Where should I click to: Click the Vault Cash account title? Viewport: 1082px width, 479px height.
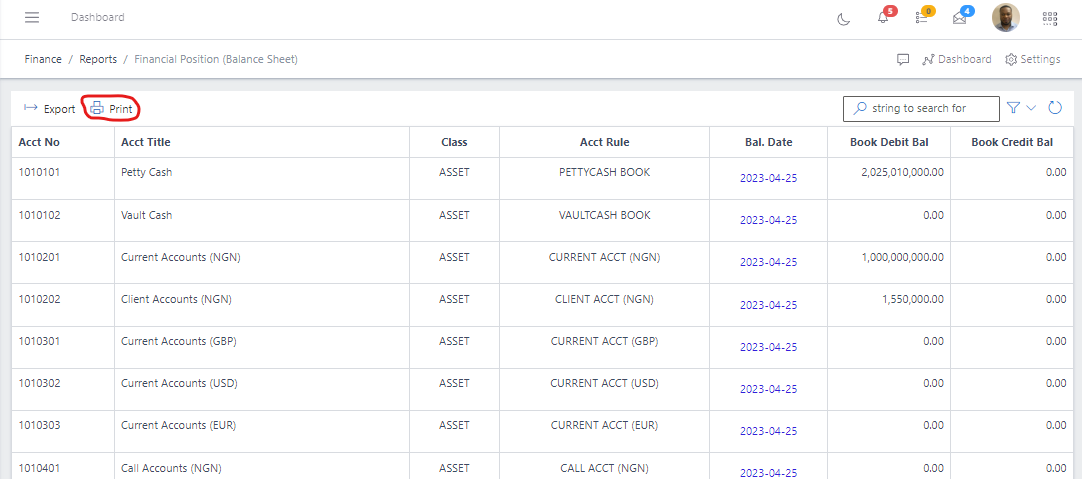tap(146, 215)
